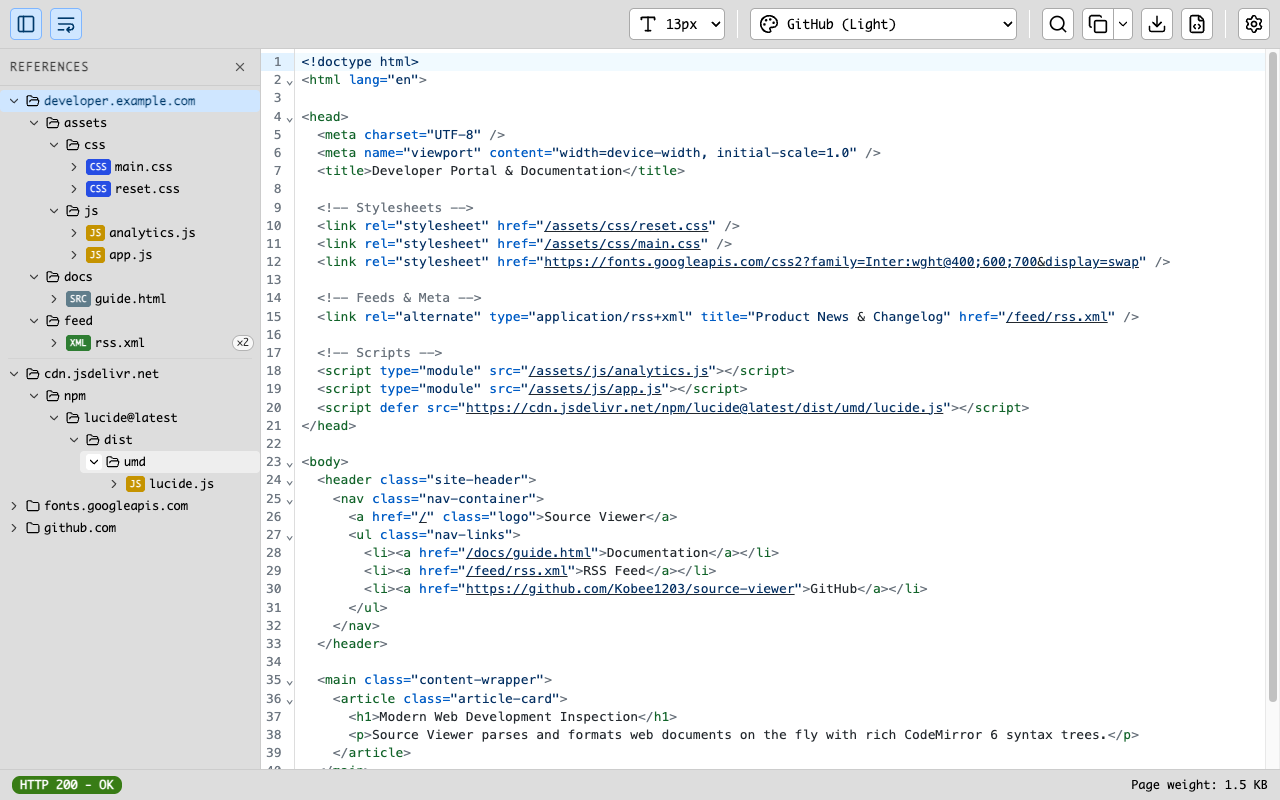Click the download icon in toolbar
1280x800 pixels.
click(1157, 24)
